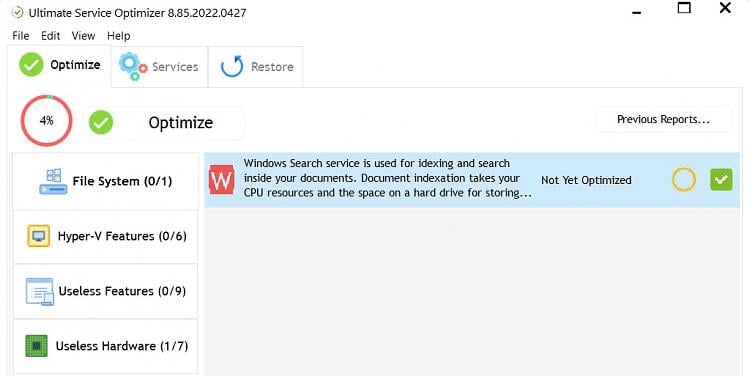The width and height of the screenshot is (750, 376).
Task: Click the yellow circle status indicator
Action: 684,180
